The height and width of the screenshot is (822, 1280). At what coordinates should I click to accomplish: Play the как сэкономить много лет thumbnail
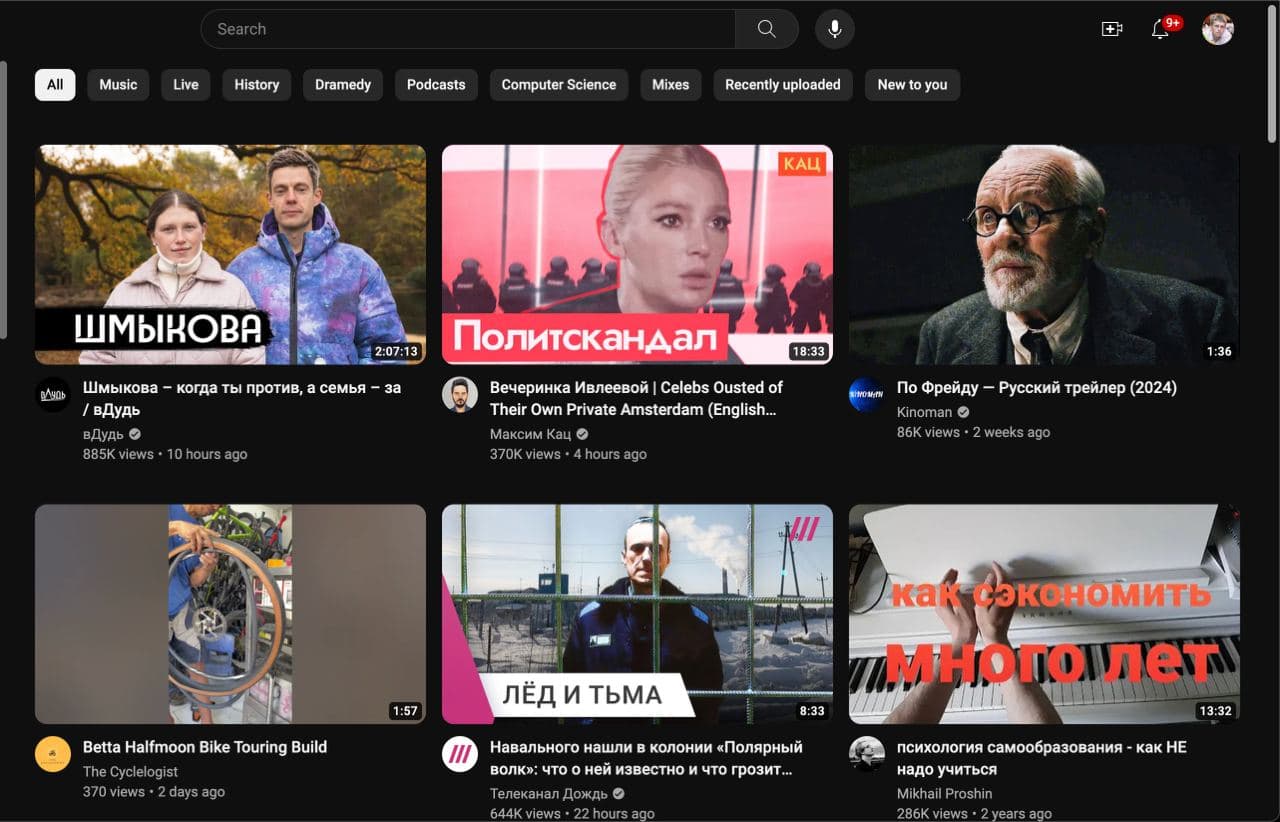pyautogui.click(x=1044, y=614)
